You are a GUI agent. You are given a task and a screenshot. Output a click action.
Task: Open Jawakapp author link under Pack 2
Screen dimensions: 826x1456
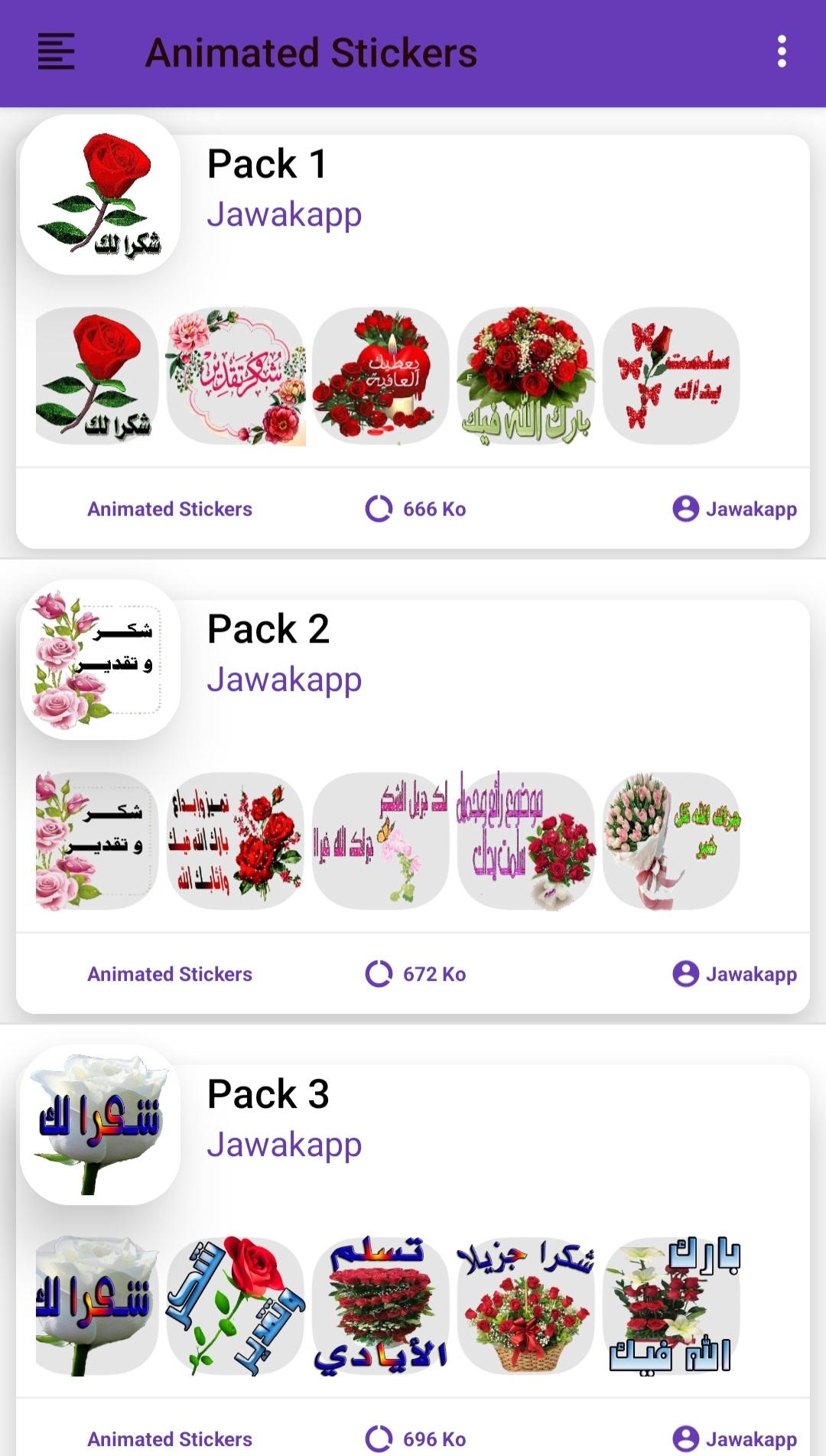tap(285, 679)
